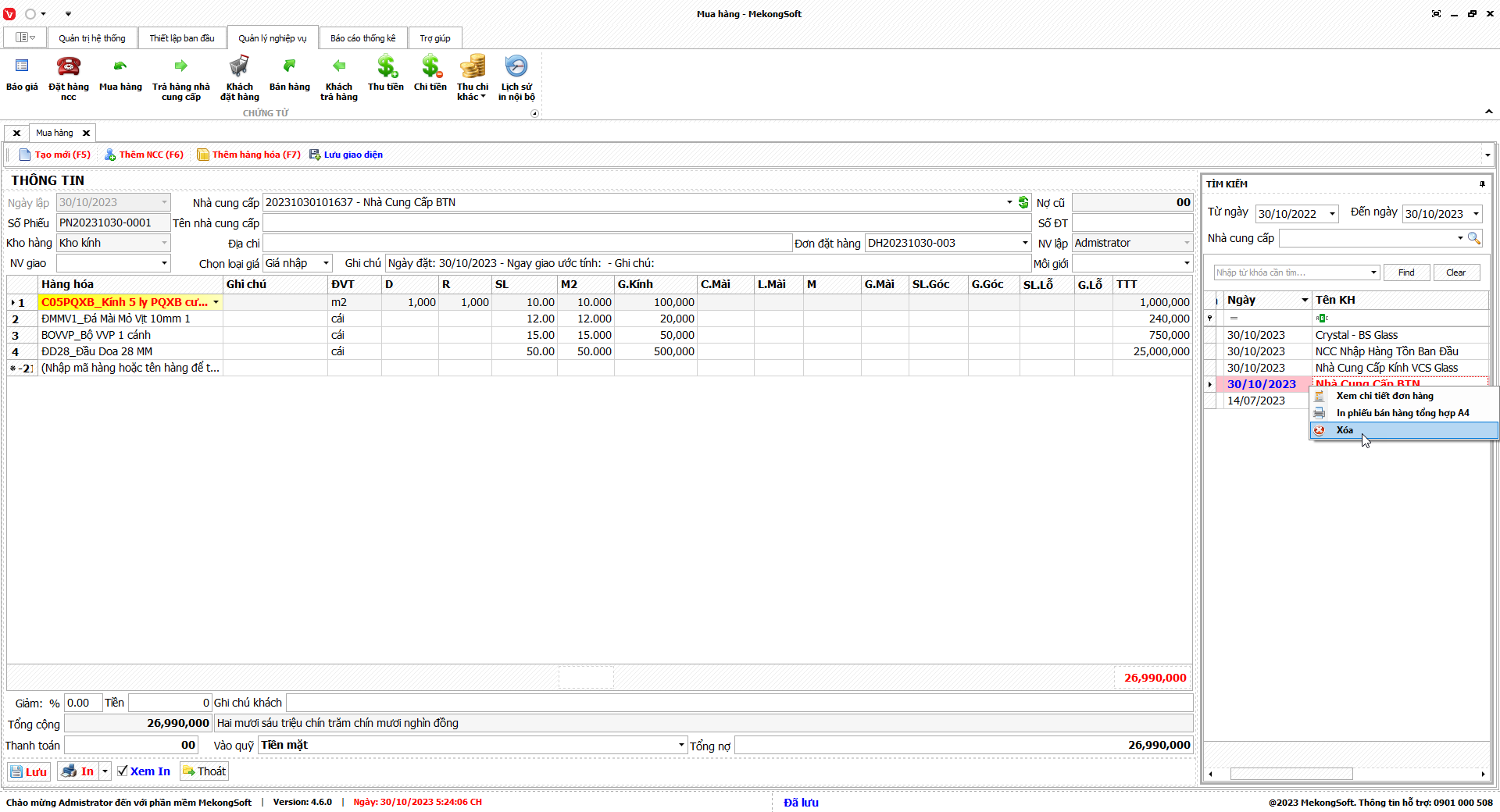Click the Đặt hàng ncc telephone icon
The height and width of the screenshot is (812, 1500).
tap(69, 67)
